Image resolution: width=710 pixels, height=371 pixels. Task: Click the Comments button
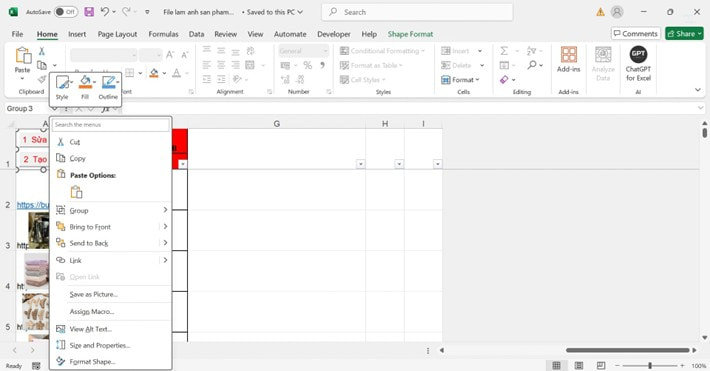tap(636, 34)
